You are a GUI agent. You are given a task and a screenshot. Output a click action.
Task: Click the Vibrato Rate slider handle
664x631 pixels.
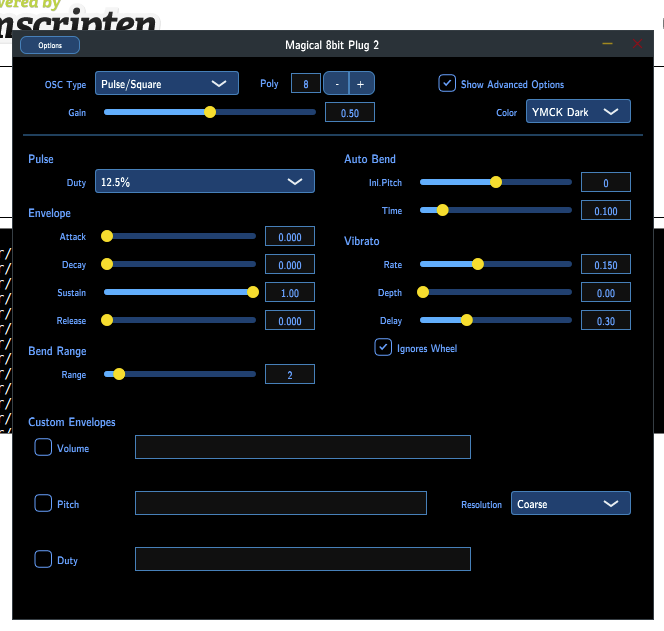(x=478, y=264)
